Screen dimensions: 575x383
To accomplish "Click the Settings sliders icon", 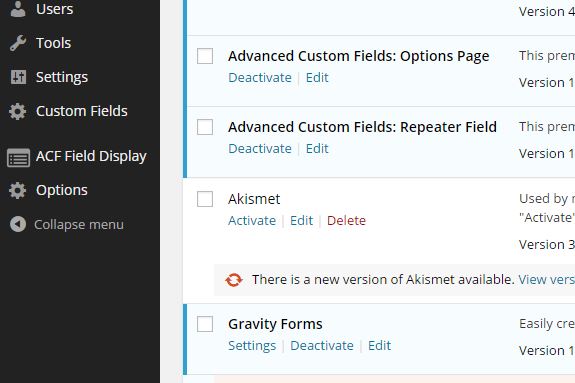I will click(18, 77).
